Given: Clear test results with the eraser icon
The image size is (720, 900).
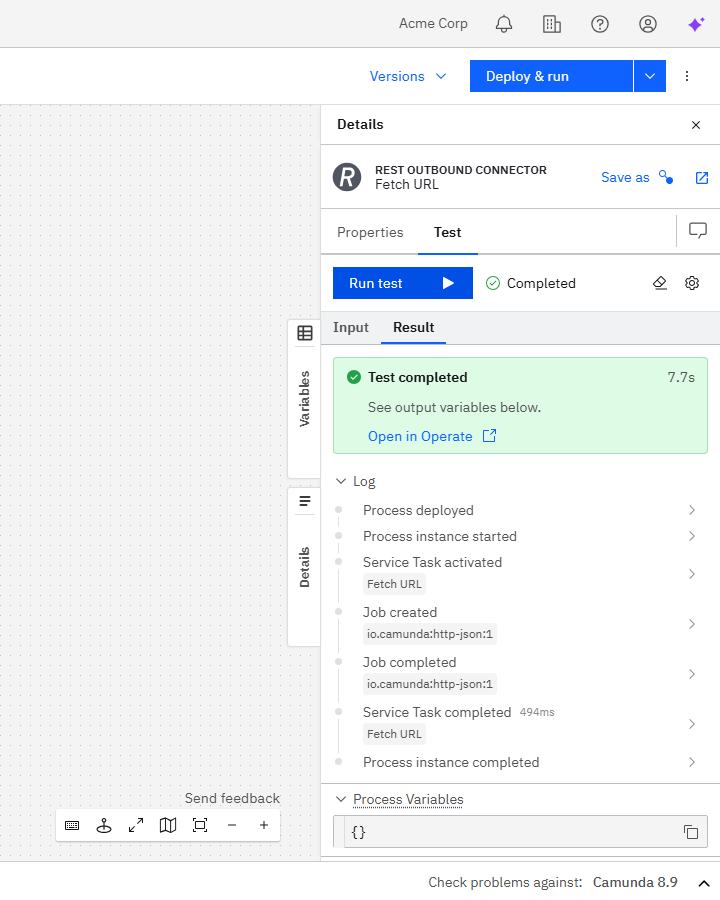Looking at the screenshot, I should (660, 283).
